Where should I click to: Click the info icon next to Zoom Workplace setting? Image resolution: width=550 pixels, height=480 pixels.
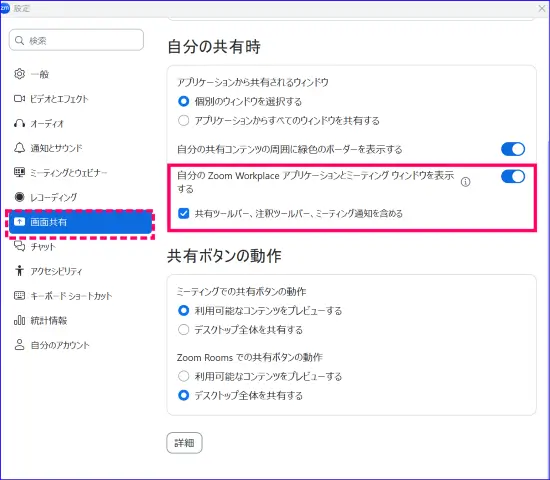pyautogui.click(x=465, y=182)
